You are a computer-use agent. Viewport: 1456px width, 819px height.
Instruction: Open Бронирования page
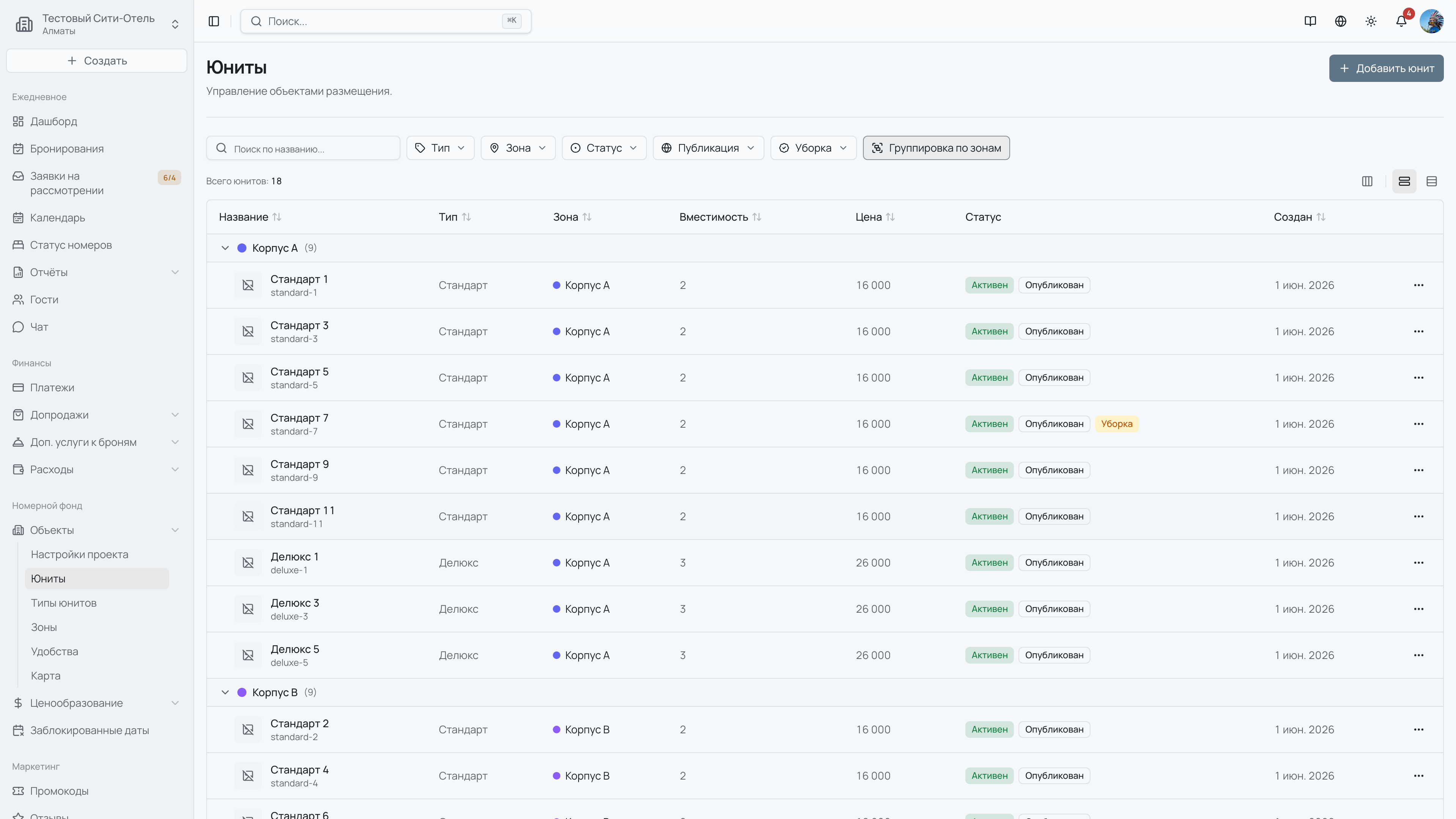[96, 149]
